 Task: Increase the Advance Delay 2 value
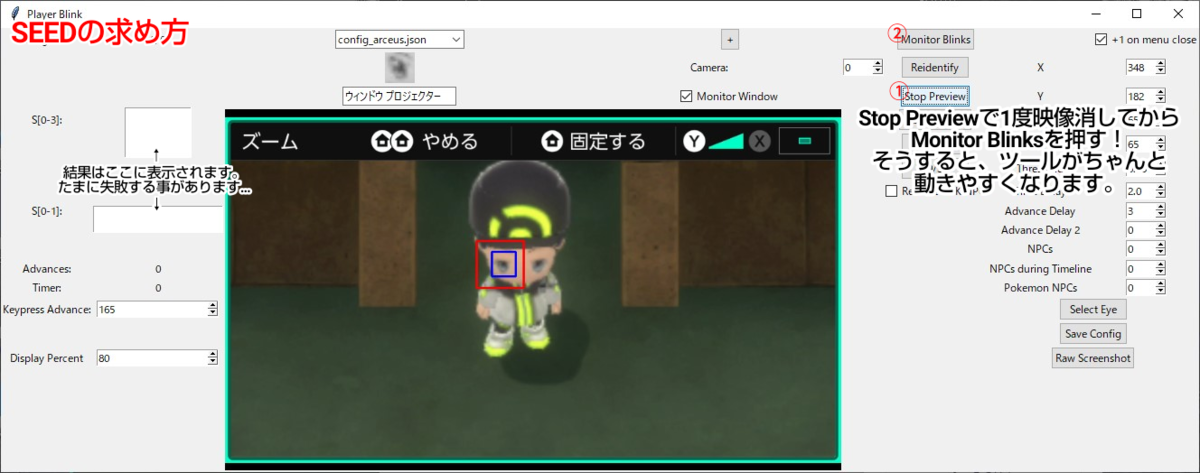1160,226
